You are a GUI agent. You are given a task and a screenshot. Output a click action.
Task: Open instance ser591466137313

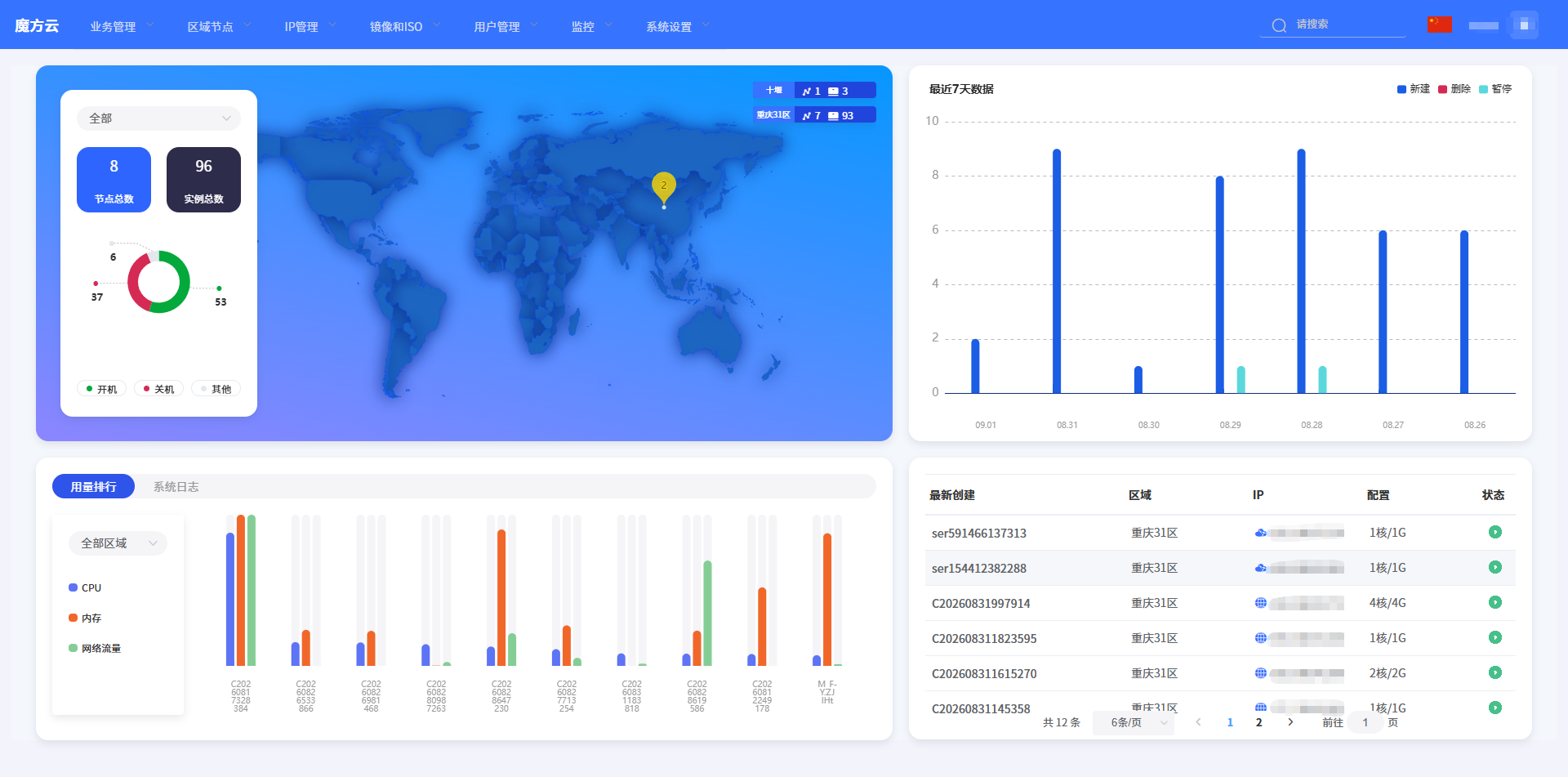(x=978, y=533)
